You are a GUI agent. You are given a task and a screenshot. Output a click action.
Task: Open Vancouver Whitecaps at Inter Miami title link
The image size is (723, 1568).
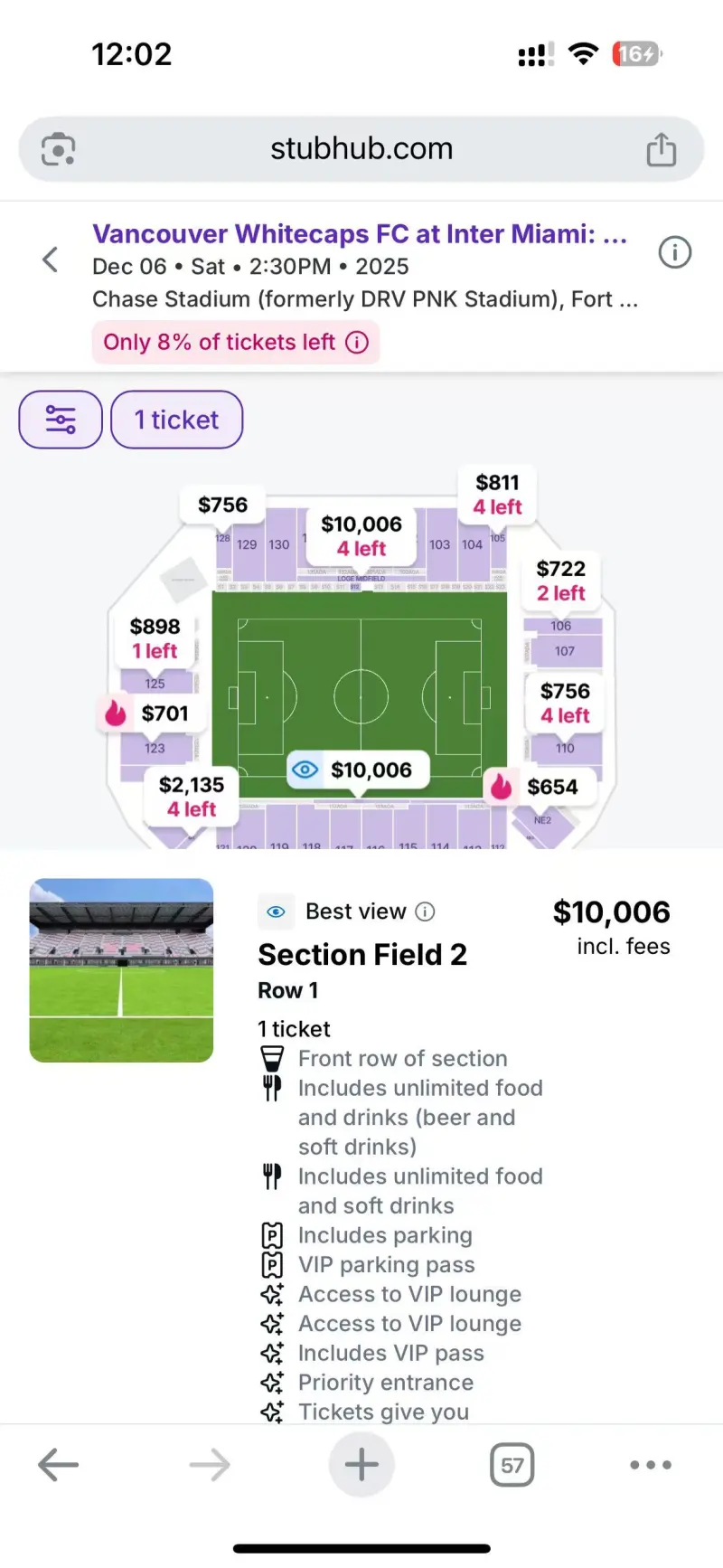[359, 234]
